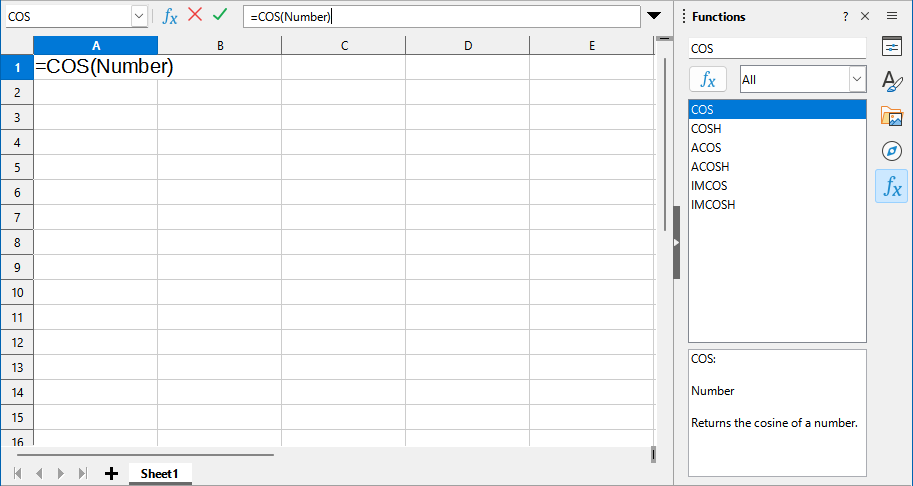
Task: Select row 1 header
Action: pyautogui.click(x=17, y=68)
